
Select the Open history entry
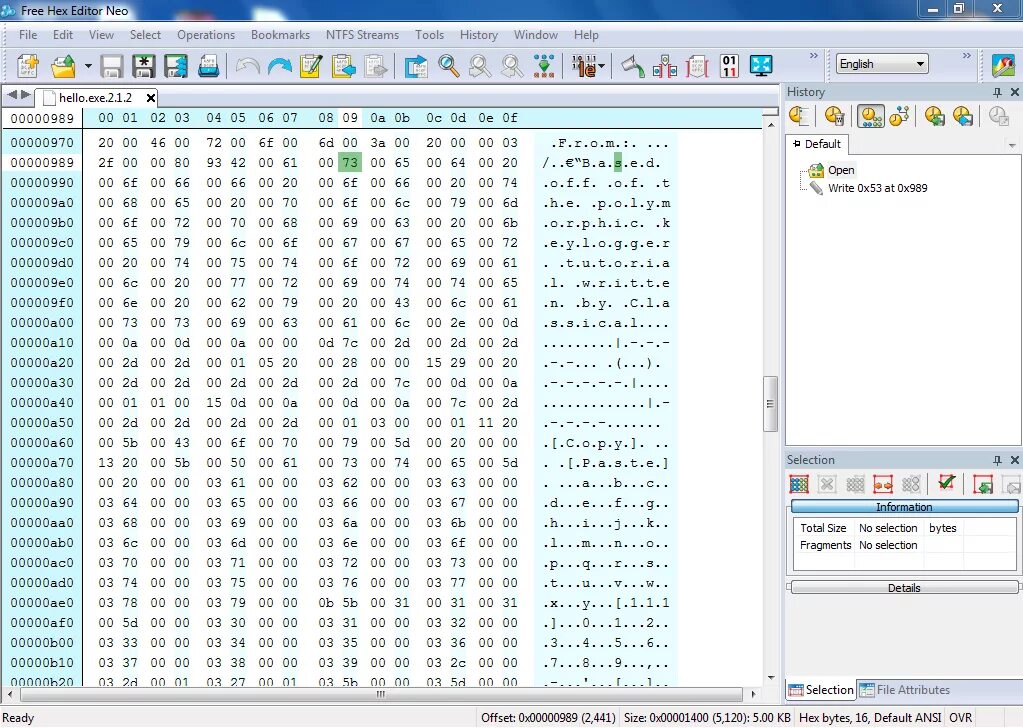(841, 170)
